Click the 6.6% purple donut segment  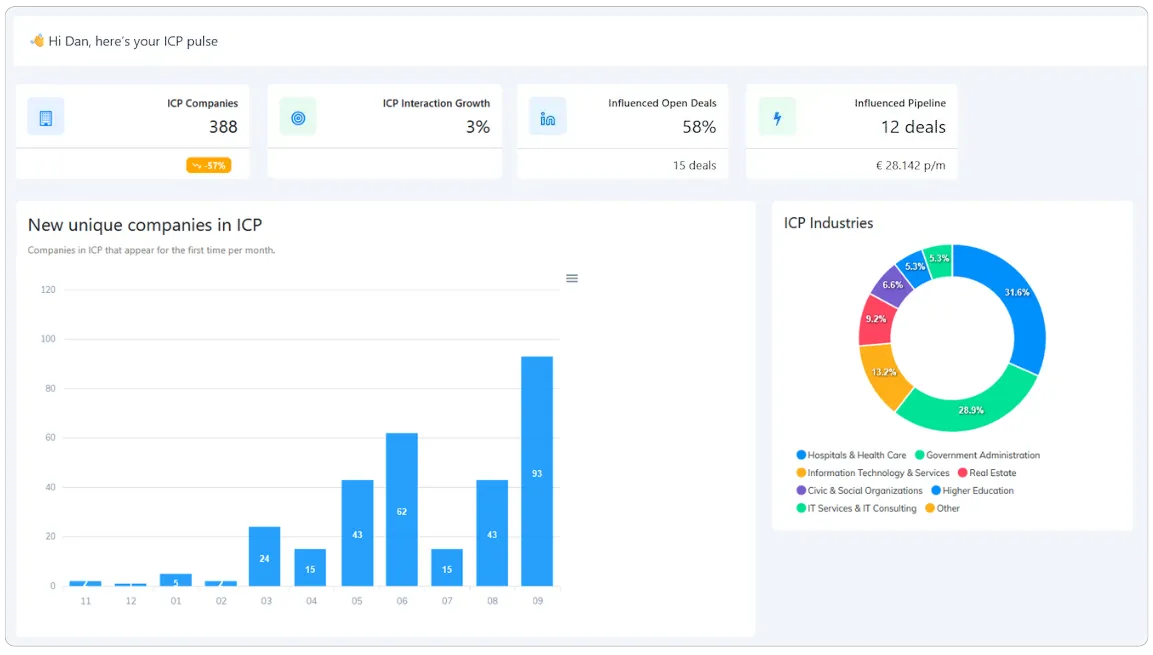[892, 284]
